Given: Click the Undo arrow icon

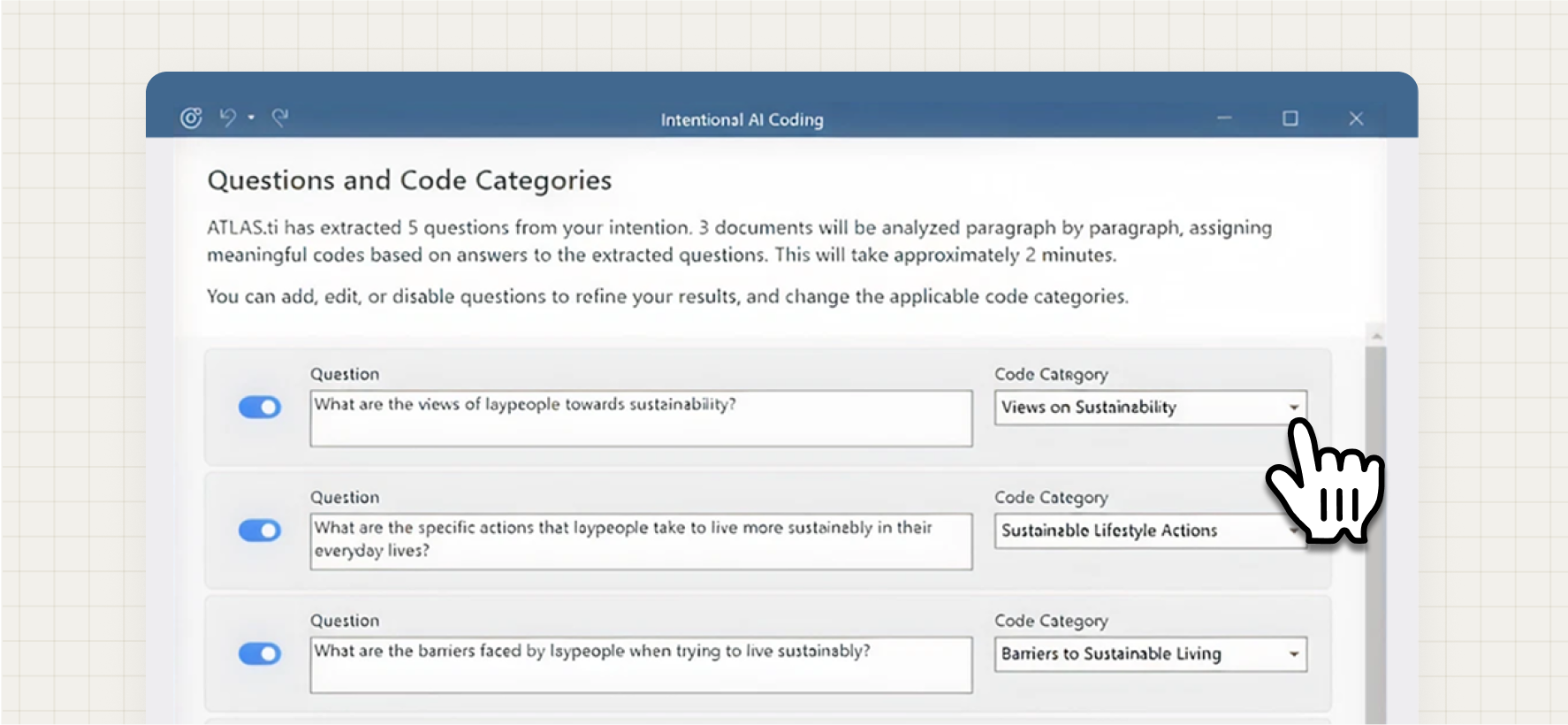Looking at the screenshot, I should click(228, 118).
